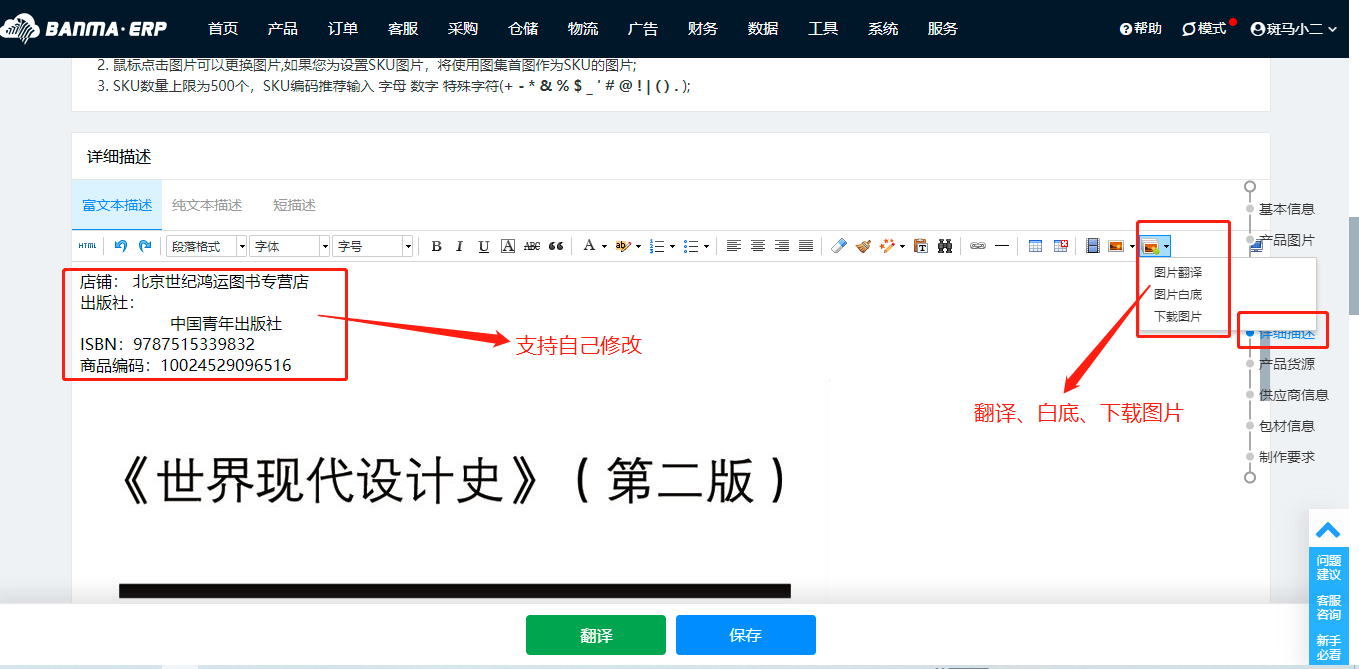Screen dimensions: 1359x669
Task: Insert an image into description
Action: (1116, 246)
